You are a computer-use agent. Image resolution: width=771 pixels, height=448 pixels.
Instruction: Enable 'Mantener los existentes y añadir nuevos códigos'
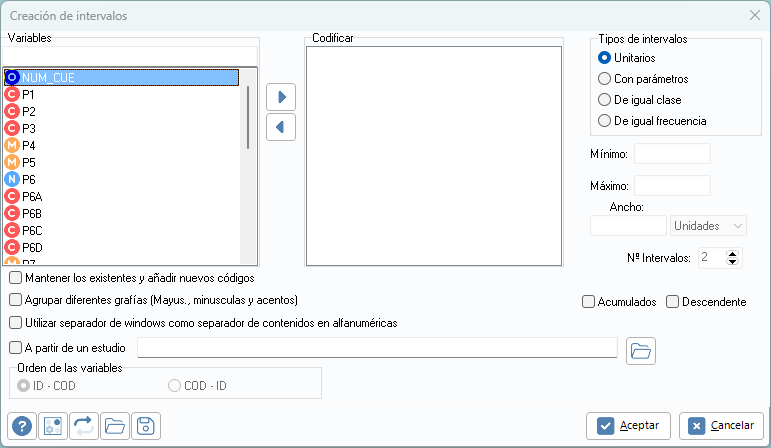(x=15, y=277)
